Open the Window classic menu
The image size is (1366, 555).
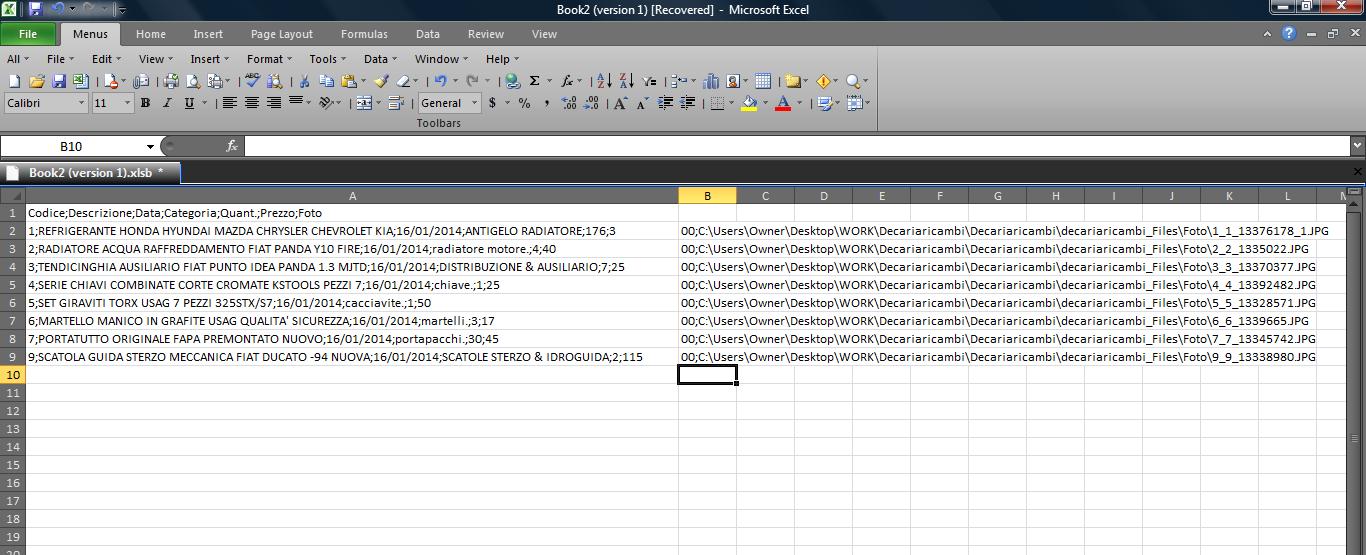tap(441, 59)
